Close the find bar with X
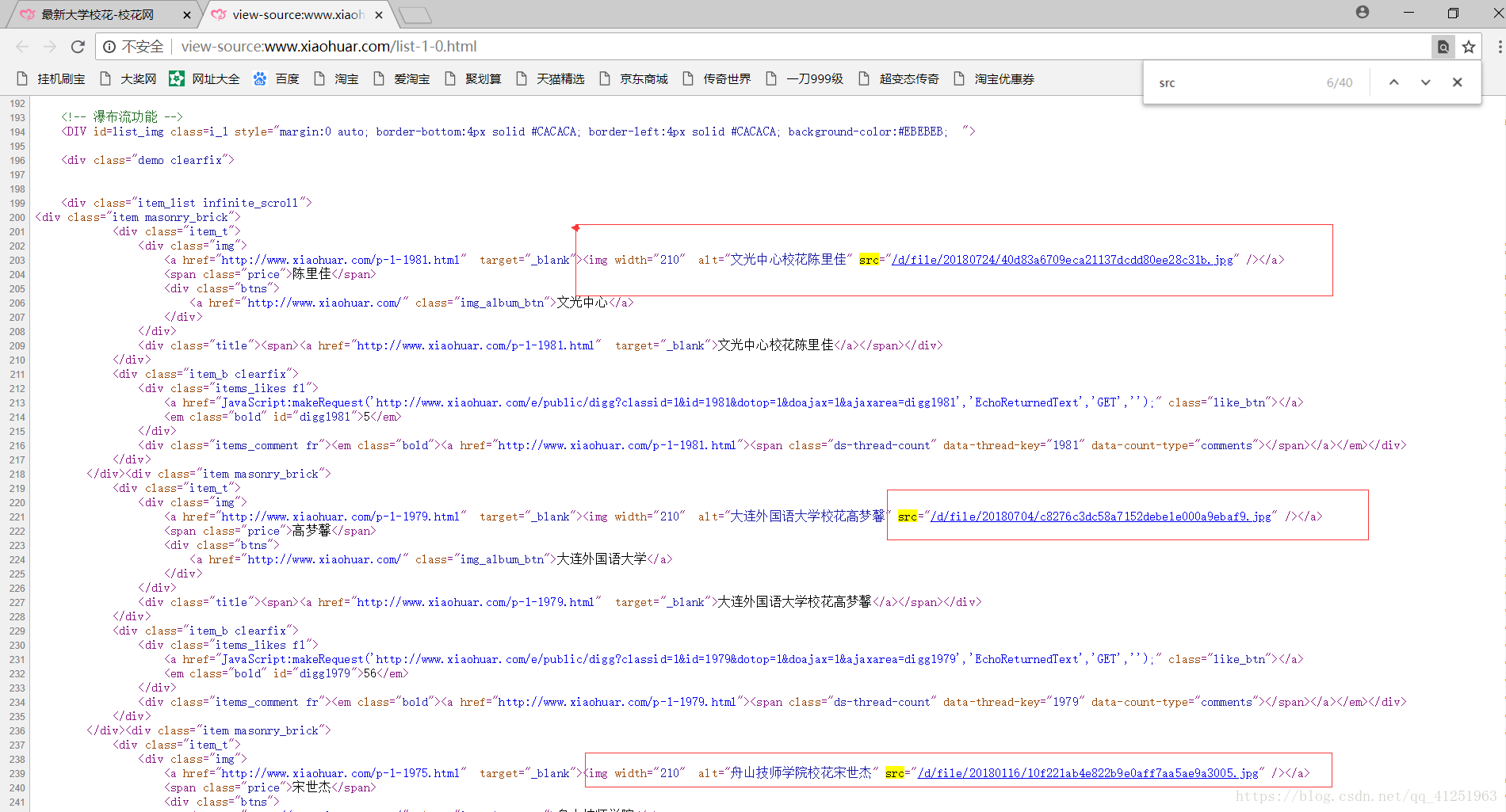Screen dimensions: 1506x812 tap(1458, 82)
